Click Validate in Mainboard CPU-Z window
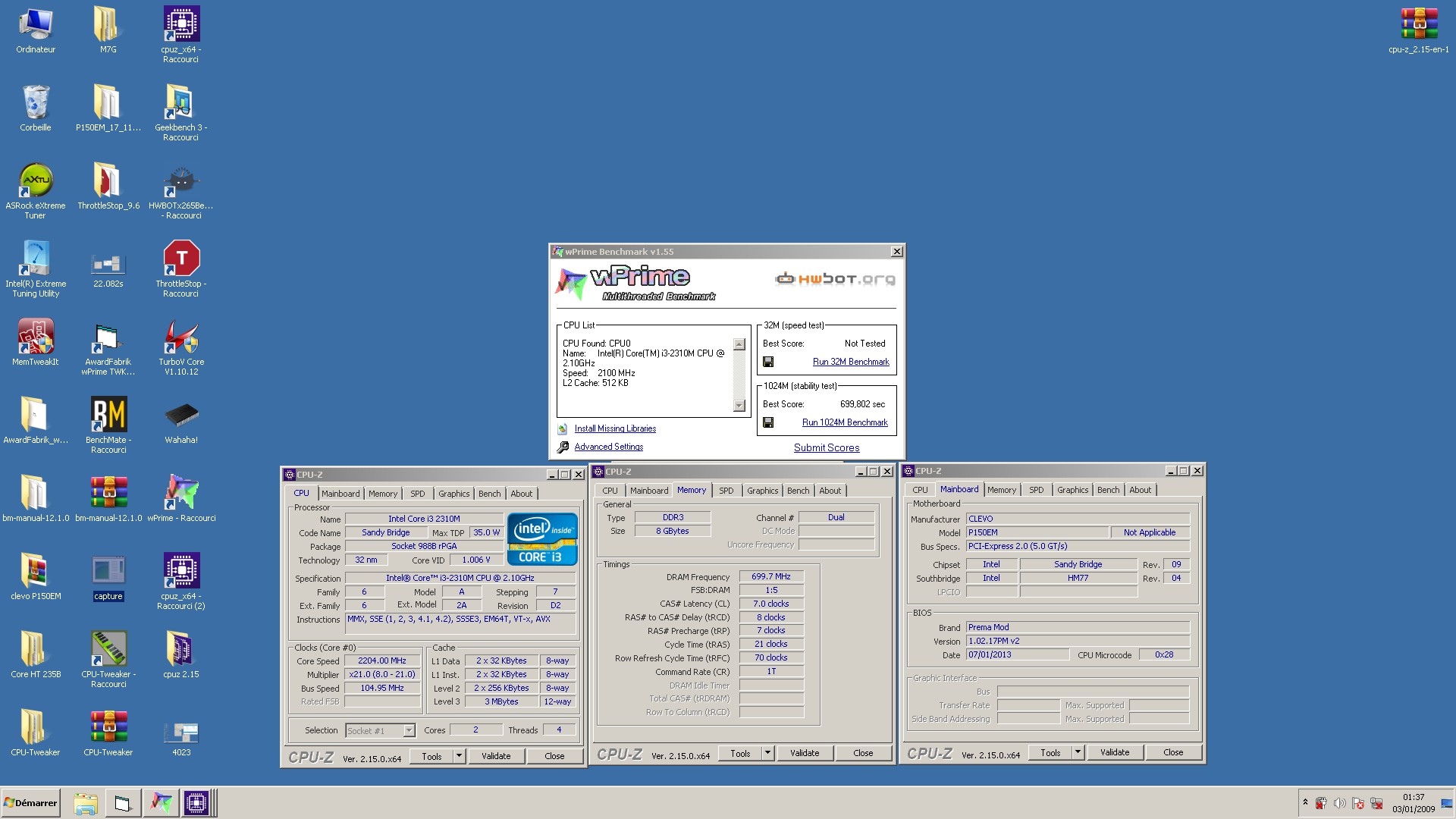The width and height of the screenshot is (1456, 819). pos(1115,752)
